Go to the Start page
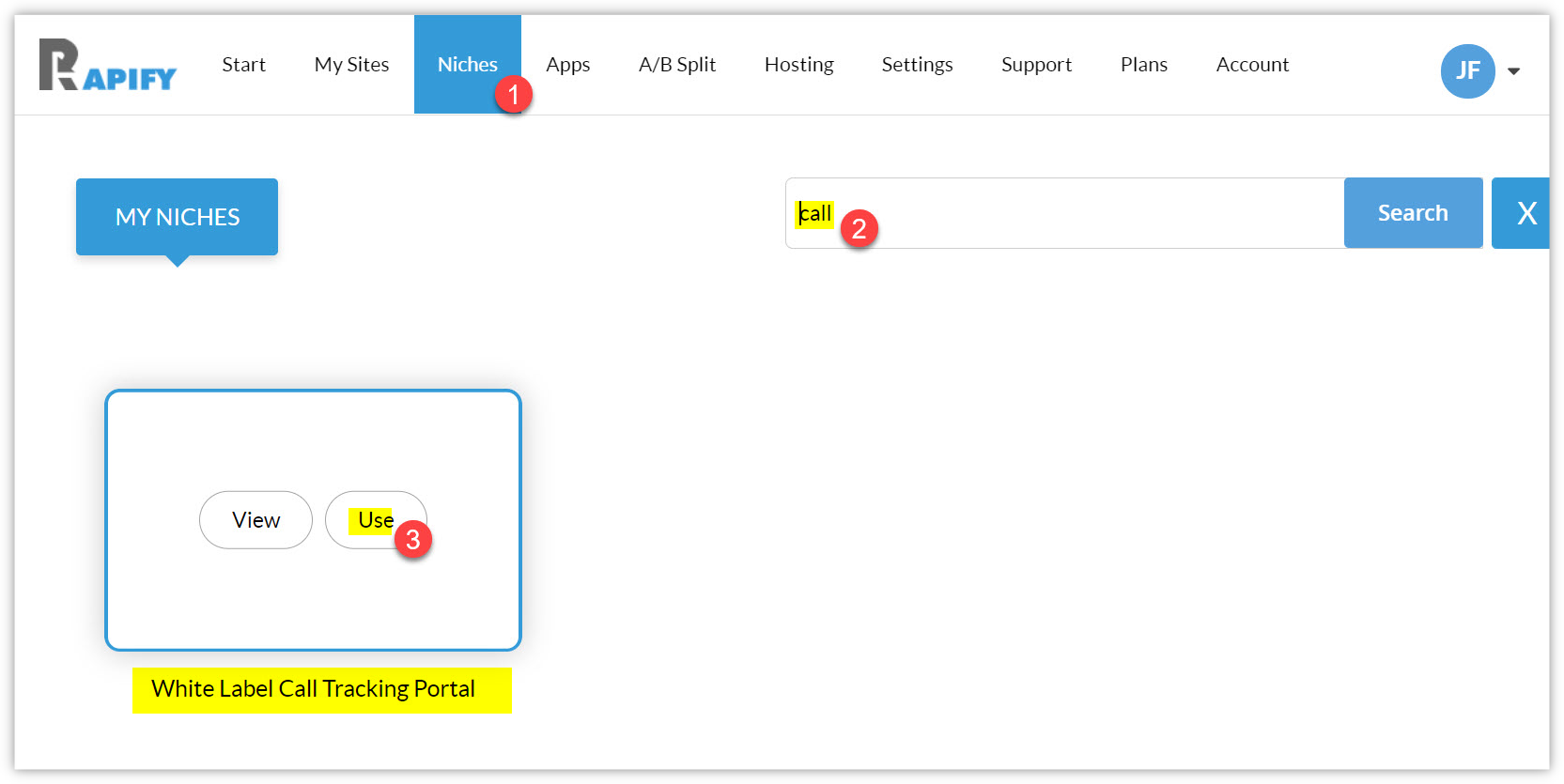The width and height of the screenshot is (1564, 784). point(243,65)
